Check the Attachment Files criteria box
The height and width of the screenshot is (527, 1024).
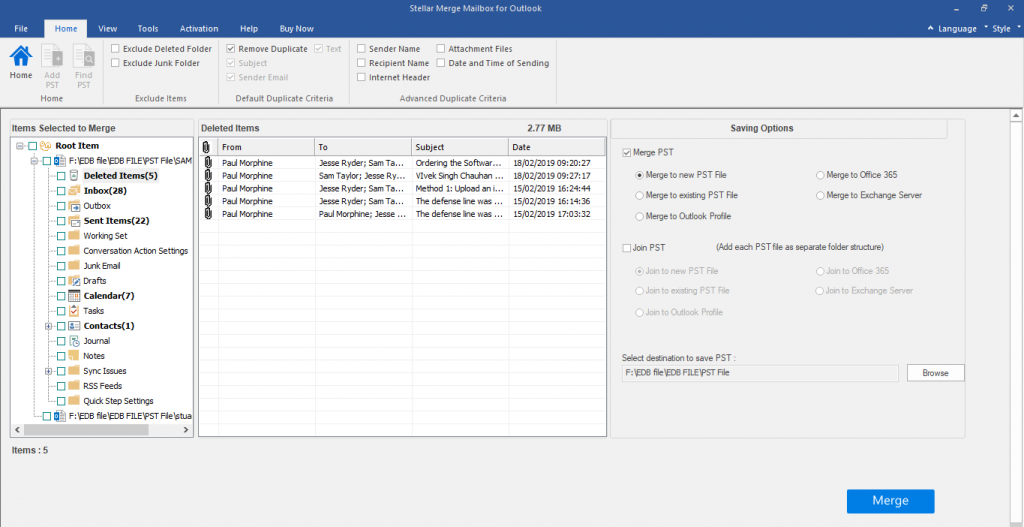(441, 49)
